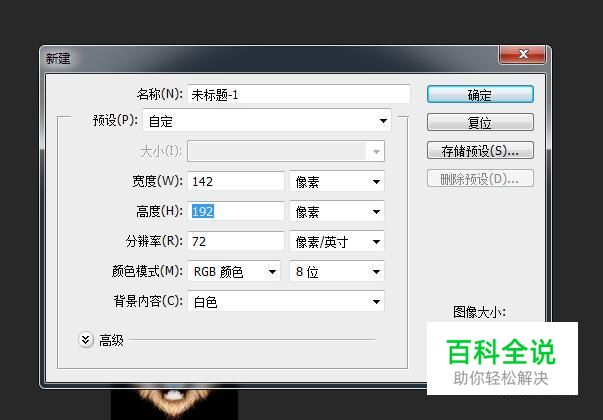Expand the 高级 advanced section
Viewport: 603px width, 420px height.
[86, 340]
